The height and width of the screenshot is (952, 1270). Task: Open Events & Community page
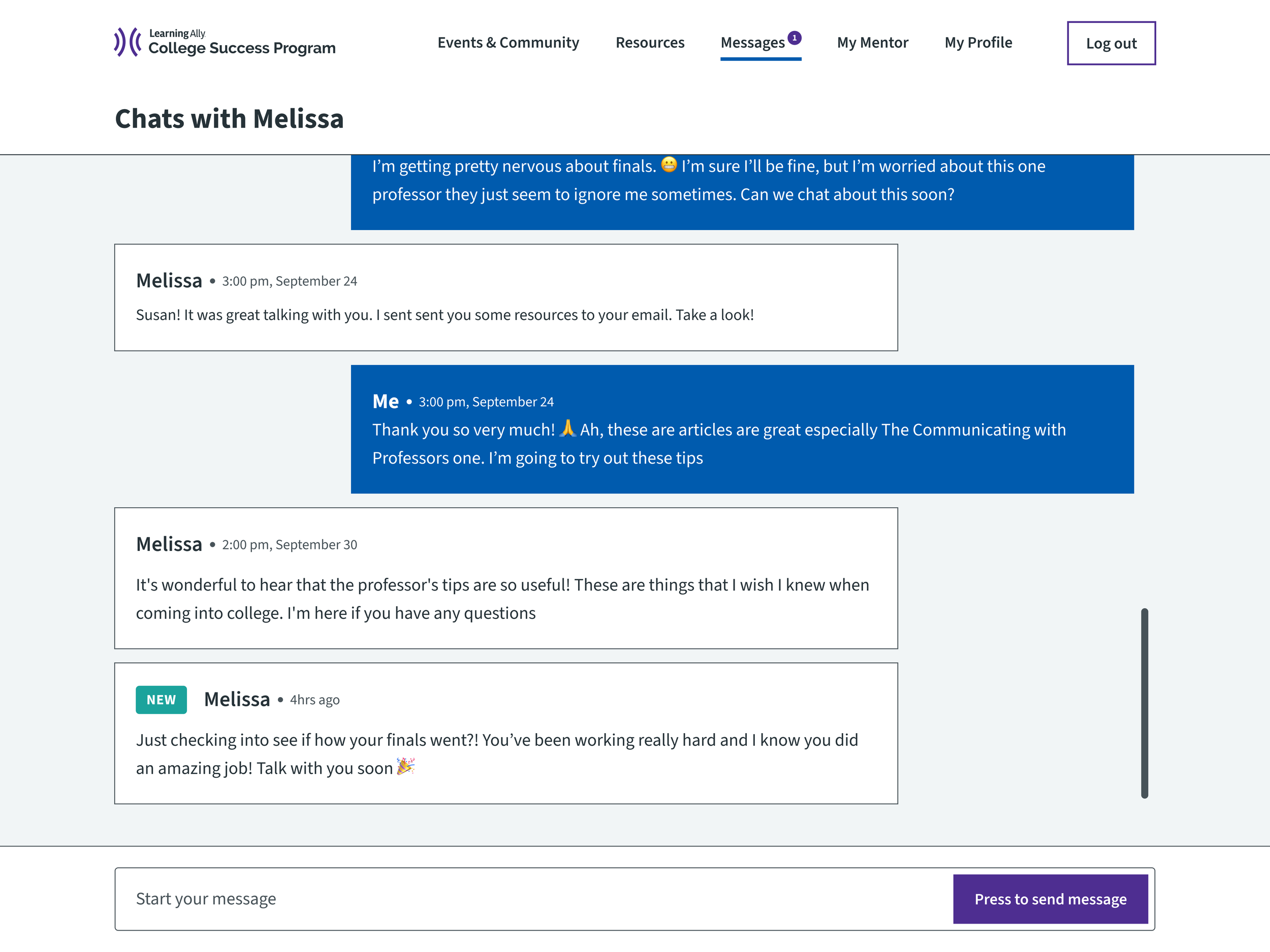[x=507, y=43]
